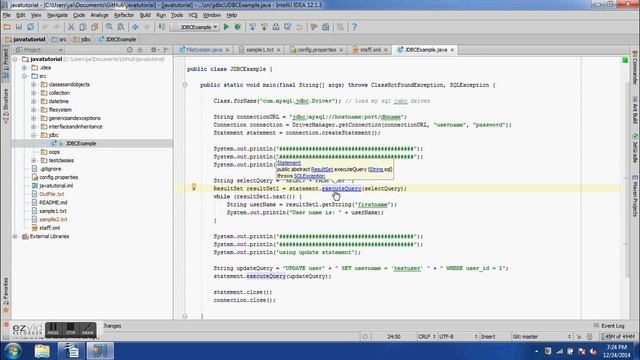Click the VCS Commit Changes icon
This screenshot has height=360, width=640.
click(264, 27)
